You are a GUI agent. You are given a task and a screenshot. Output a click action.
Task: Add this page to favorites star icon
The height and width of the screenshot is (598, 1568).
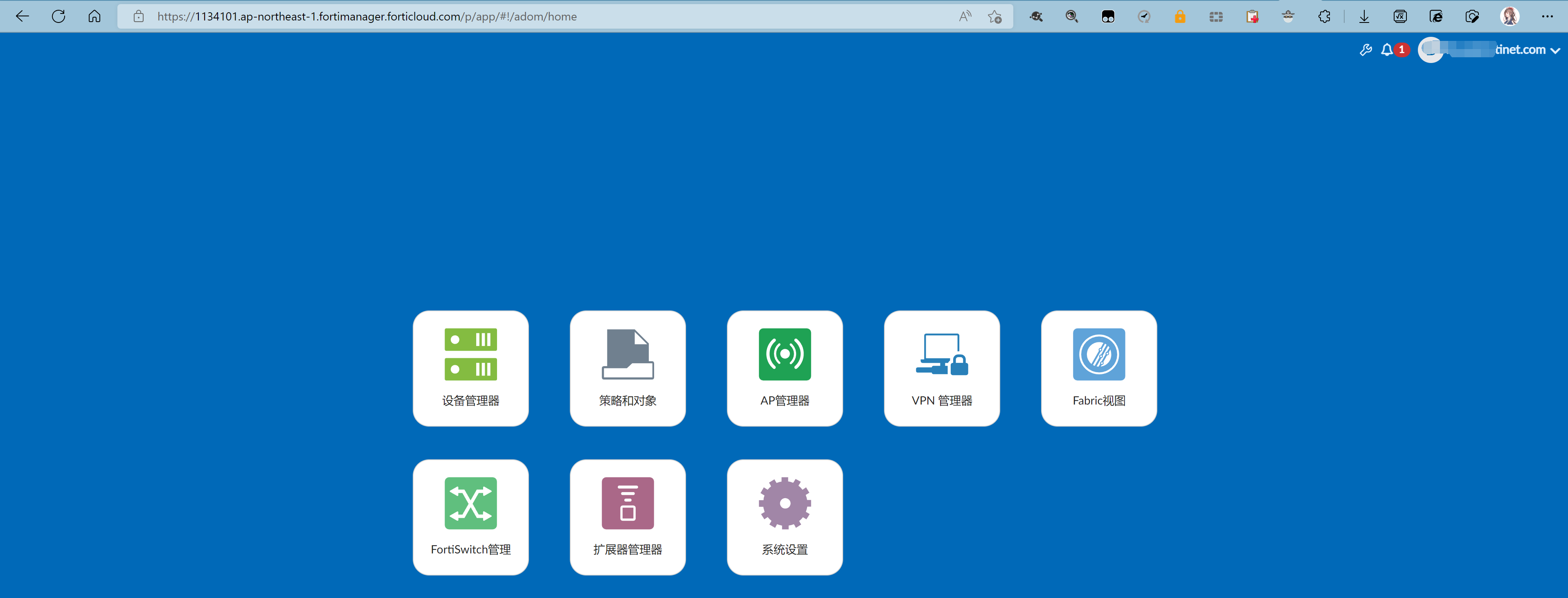[994, 16]
